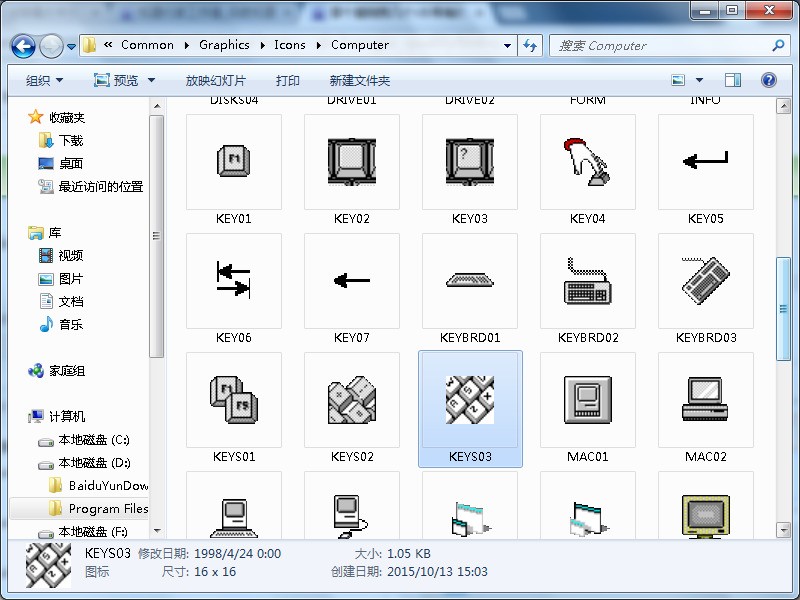Select the KEYBRD02 keyboard with cable icon
Image resolution: width=800 pixels, height=600 pixels.
point(588,281)
